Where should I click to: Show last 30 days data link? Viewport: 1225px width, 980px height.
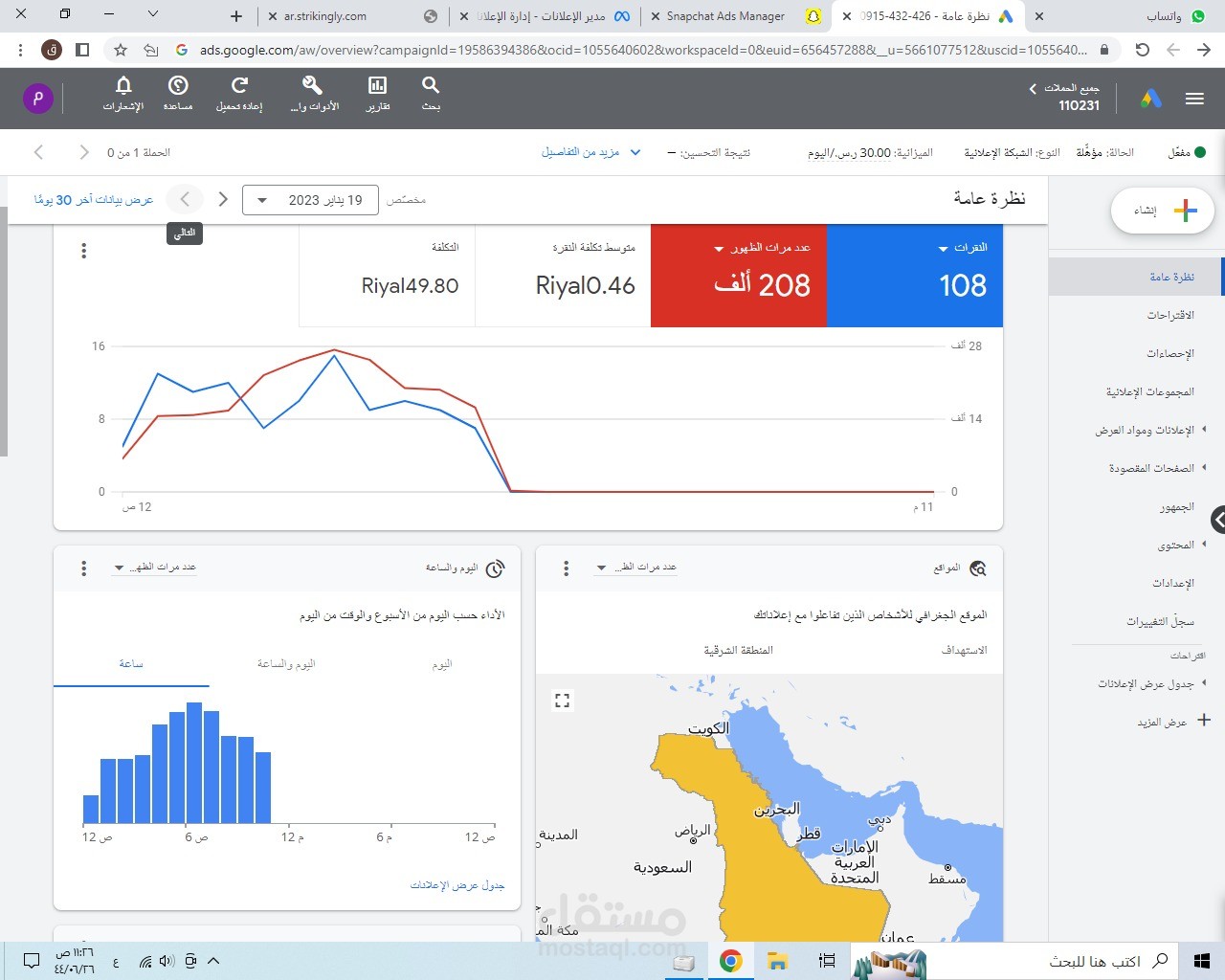[94, 200]
